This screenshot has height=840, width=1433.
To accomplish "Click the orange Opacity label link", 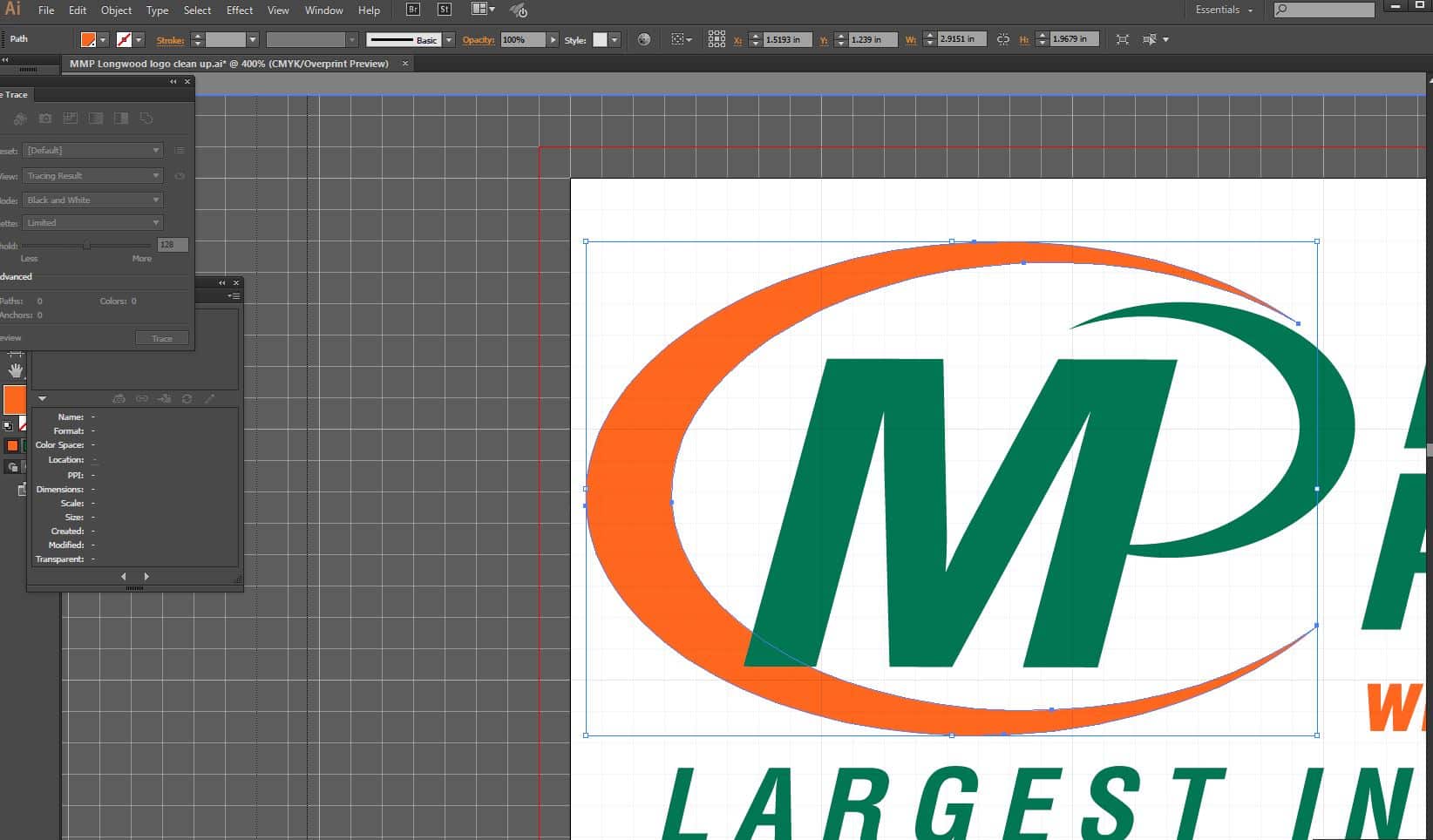I will (479, 40).
